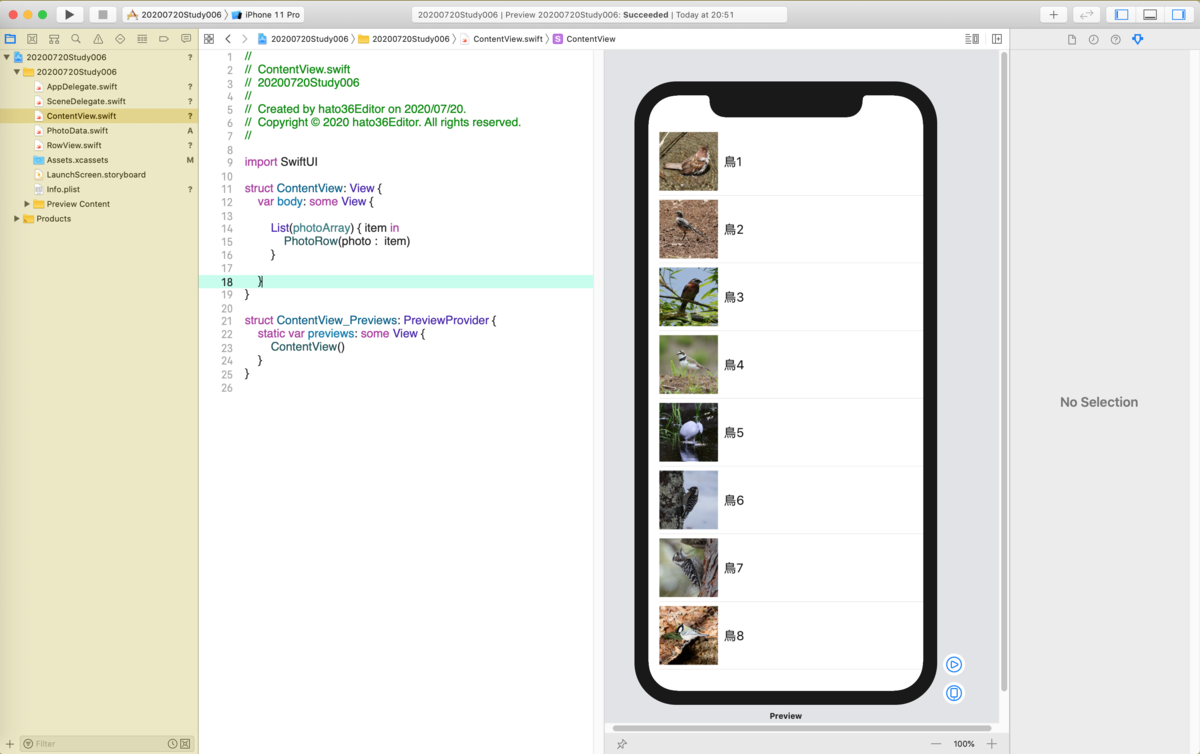Click the project breadcrumb in jump bar
The width and height of the screenshot is (1200, 754).
point(303,39)
